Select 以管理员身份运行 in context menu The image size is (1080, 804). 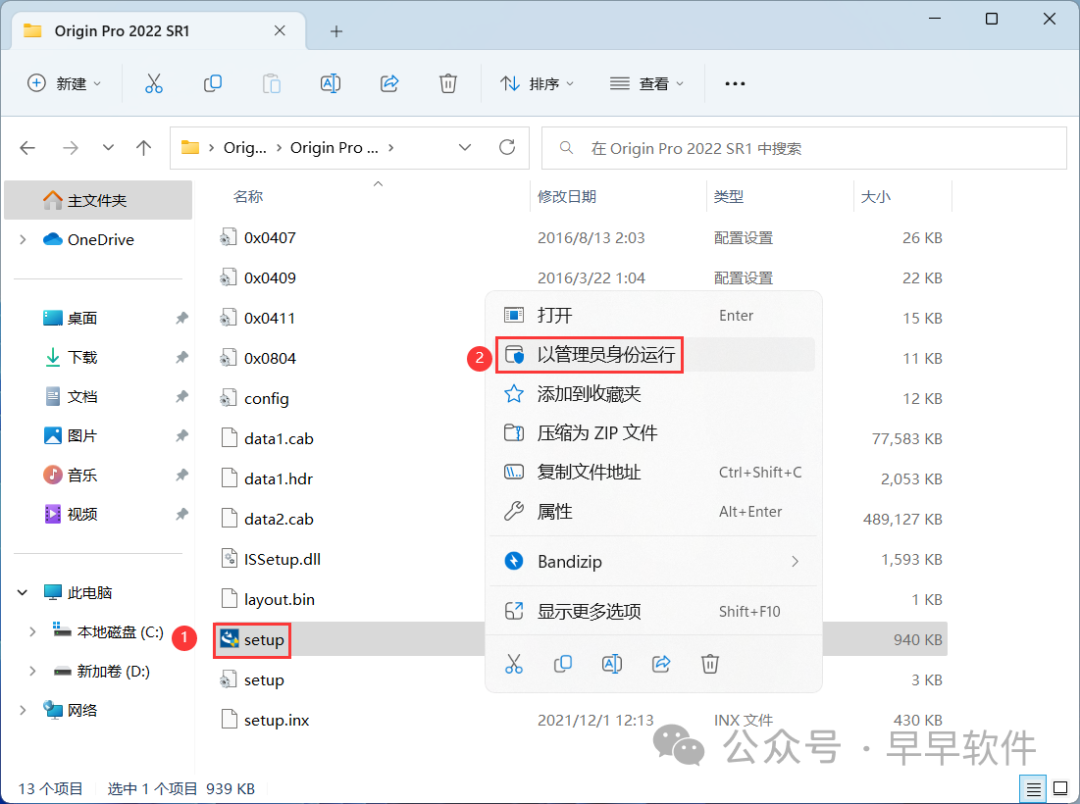click(605, 355)
